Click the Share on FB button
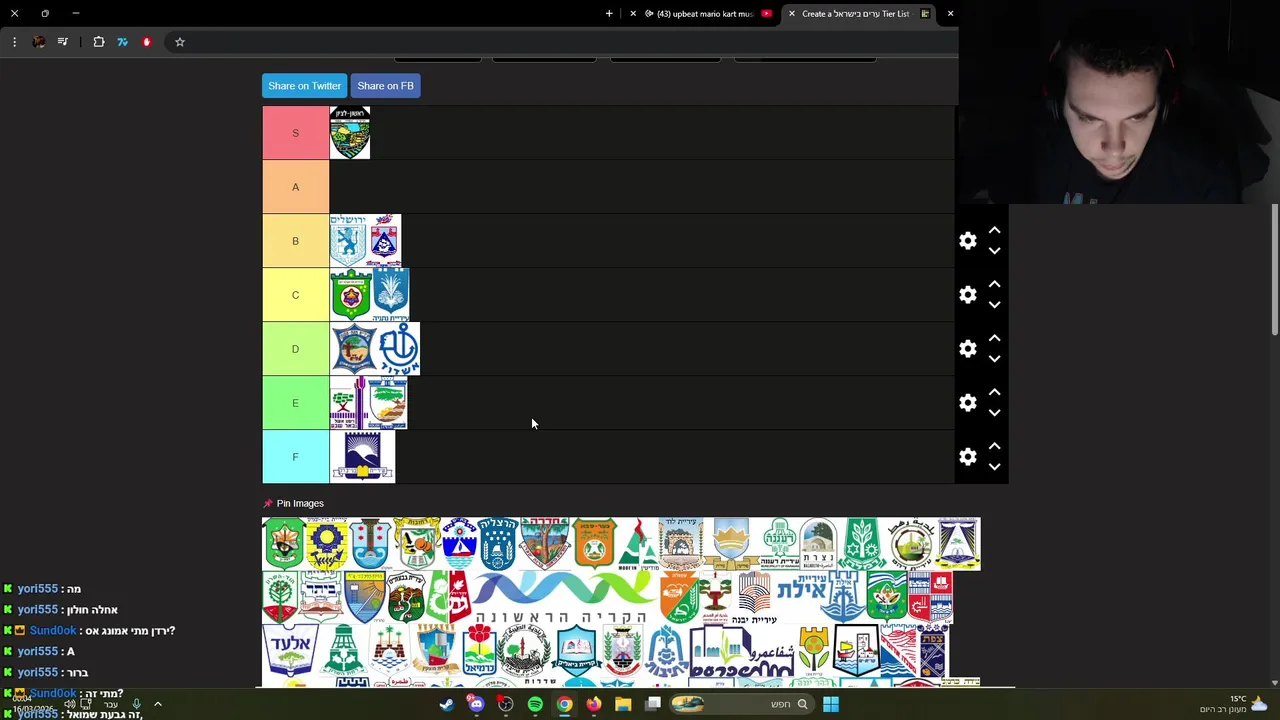 coord(385,86)
